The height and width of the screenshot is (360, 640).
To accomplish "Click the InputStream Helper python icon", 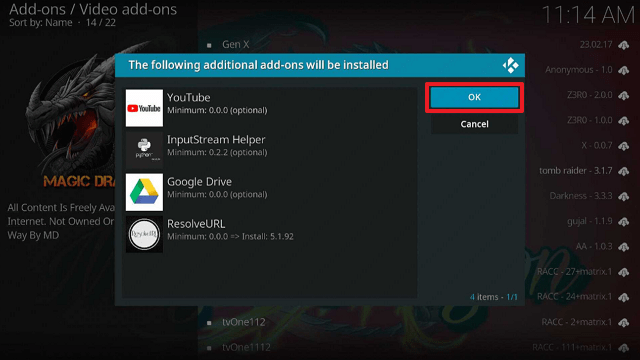I will click(144, 150).
